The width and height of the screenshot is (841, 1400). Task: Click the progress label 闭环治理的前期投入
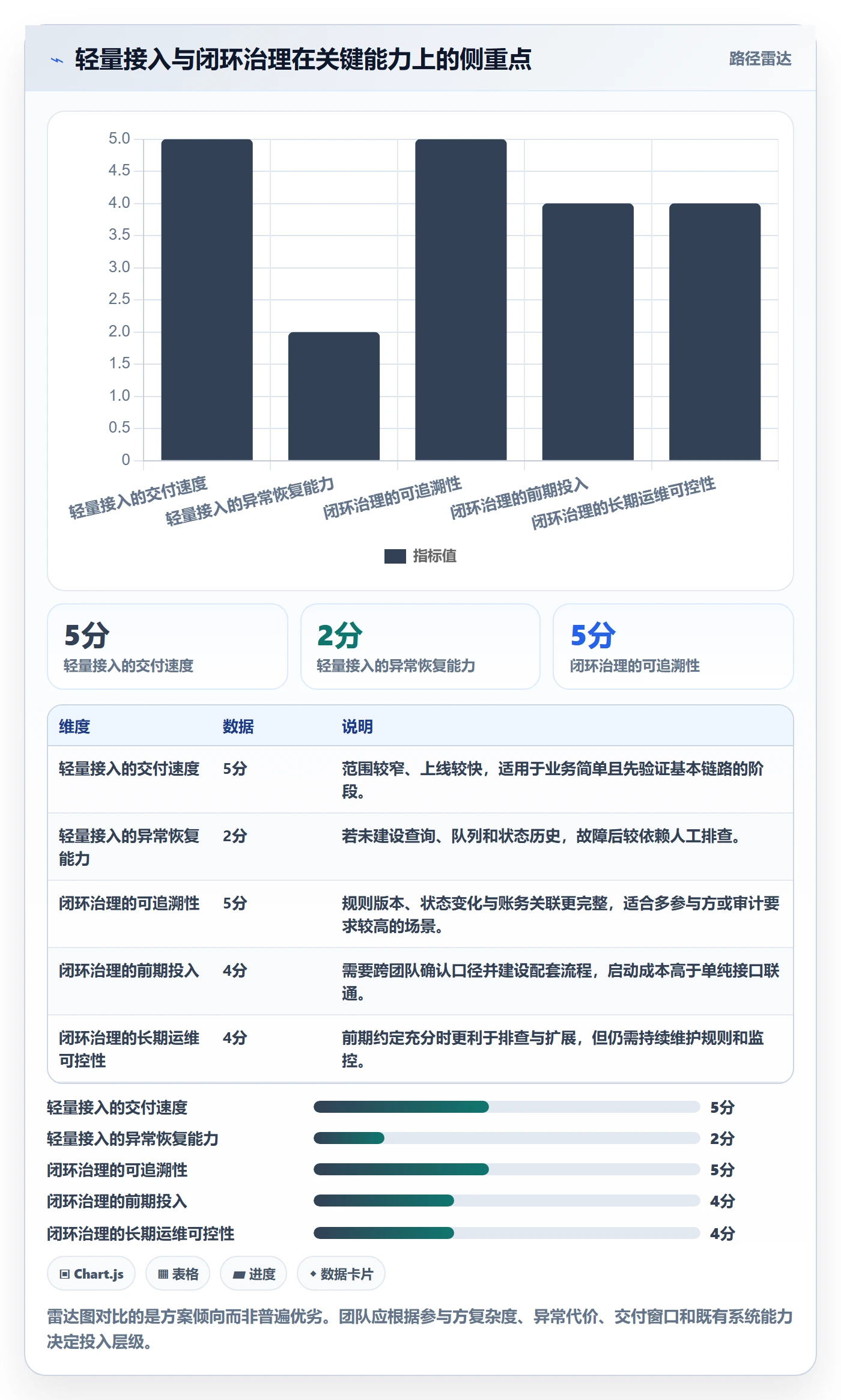117,1201
